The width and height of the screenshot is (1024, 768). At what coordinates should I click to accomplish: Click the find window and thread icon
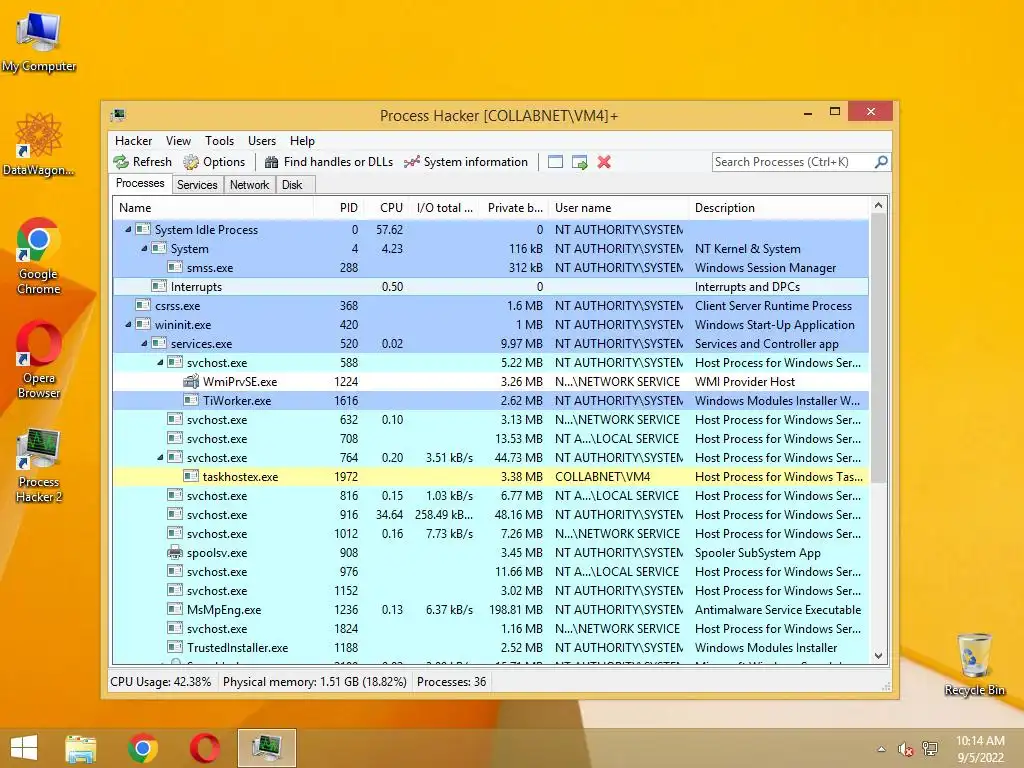[579, 162]
